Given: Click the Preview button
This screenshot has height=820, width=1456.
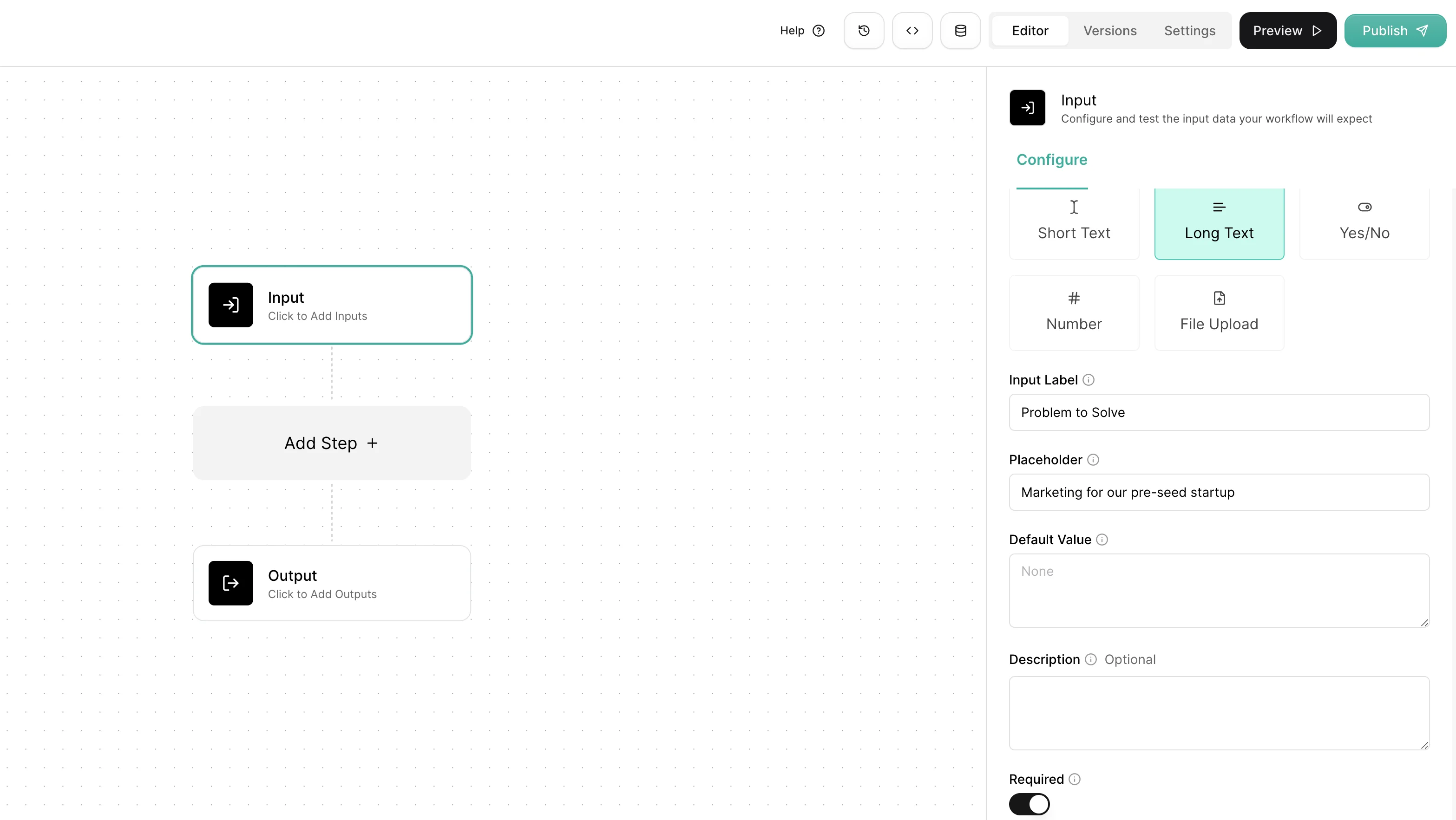Looking at the screenshot, I should tap(1287, 31).
